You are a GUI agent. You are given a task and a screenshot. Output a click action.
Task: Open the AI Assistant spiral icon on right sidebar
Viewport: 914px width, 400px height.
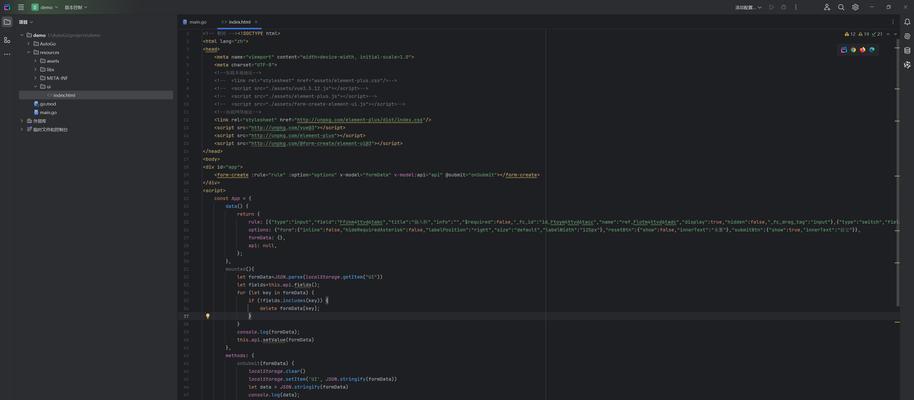[908, 36]
